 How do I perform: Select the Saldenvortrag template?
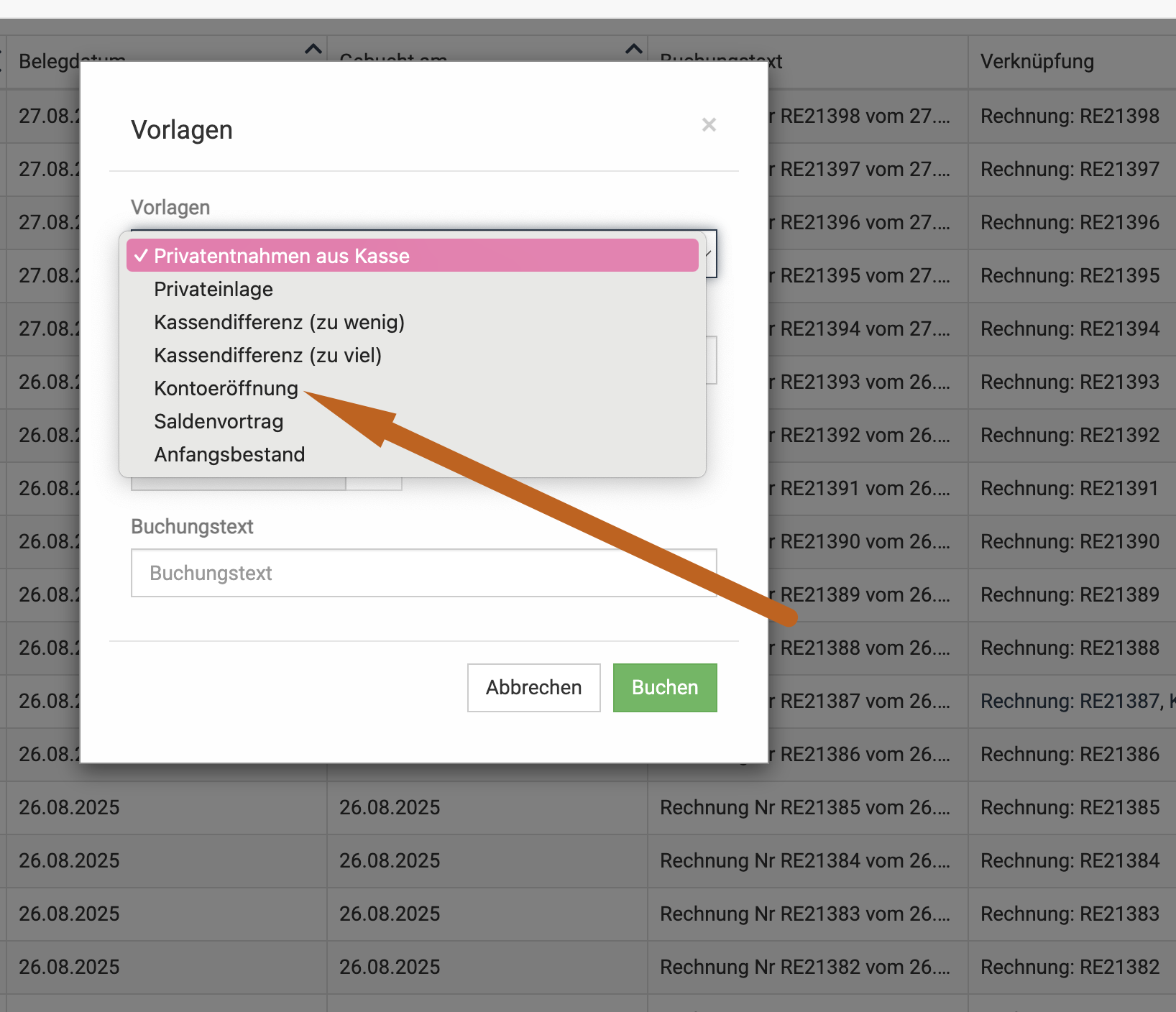pos(219,421)
